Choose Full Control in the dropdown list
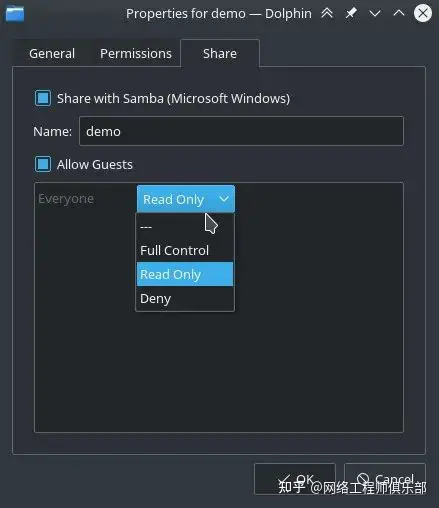439x508 pixels. 185,250
